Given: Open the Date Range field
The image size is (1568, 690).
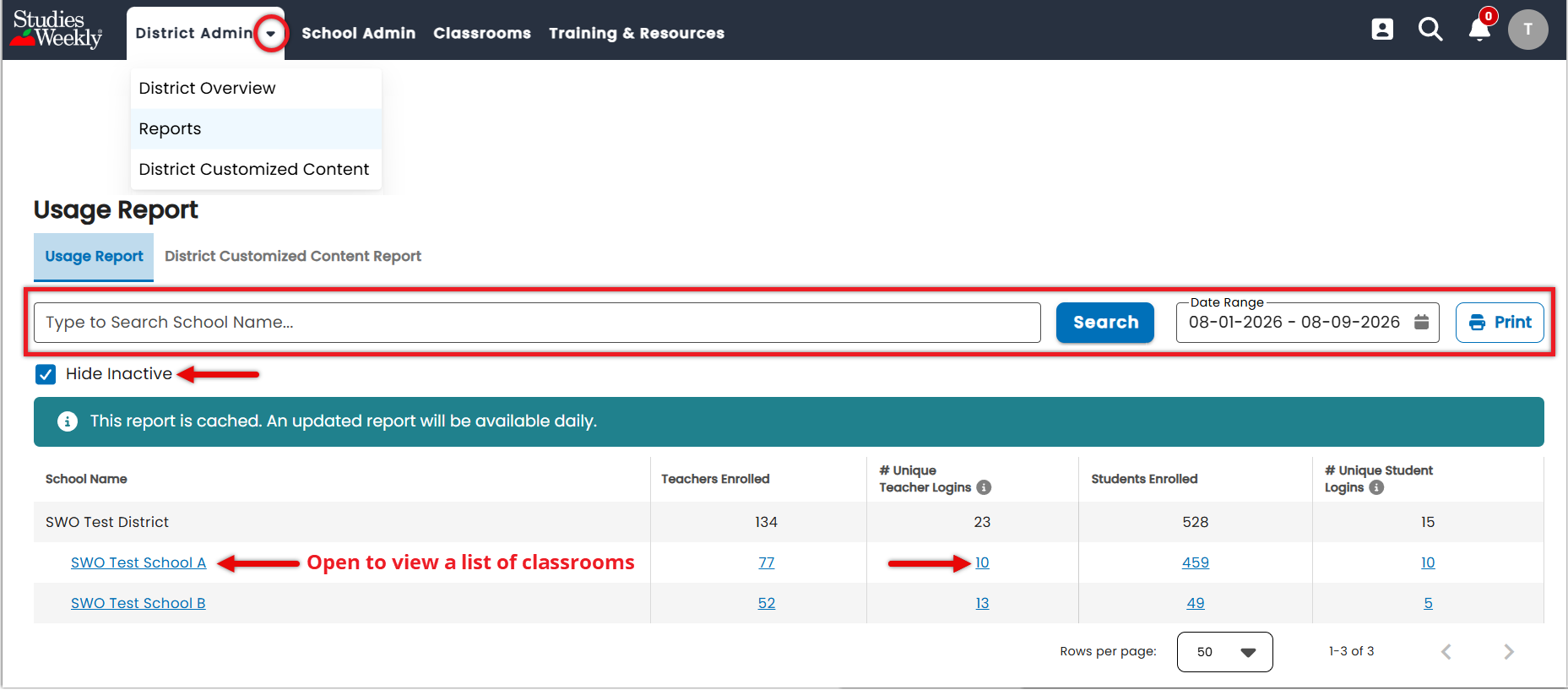Looking at the screenshot, I should (x=1307, y=323).
